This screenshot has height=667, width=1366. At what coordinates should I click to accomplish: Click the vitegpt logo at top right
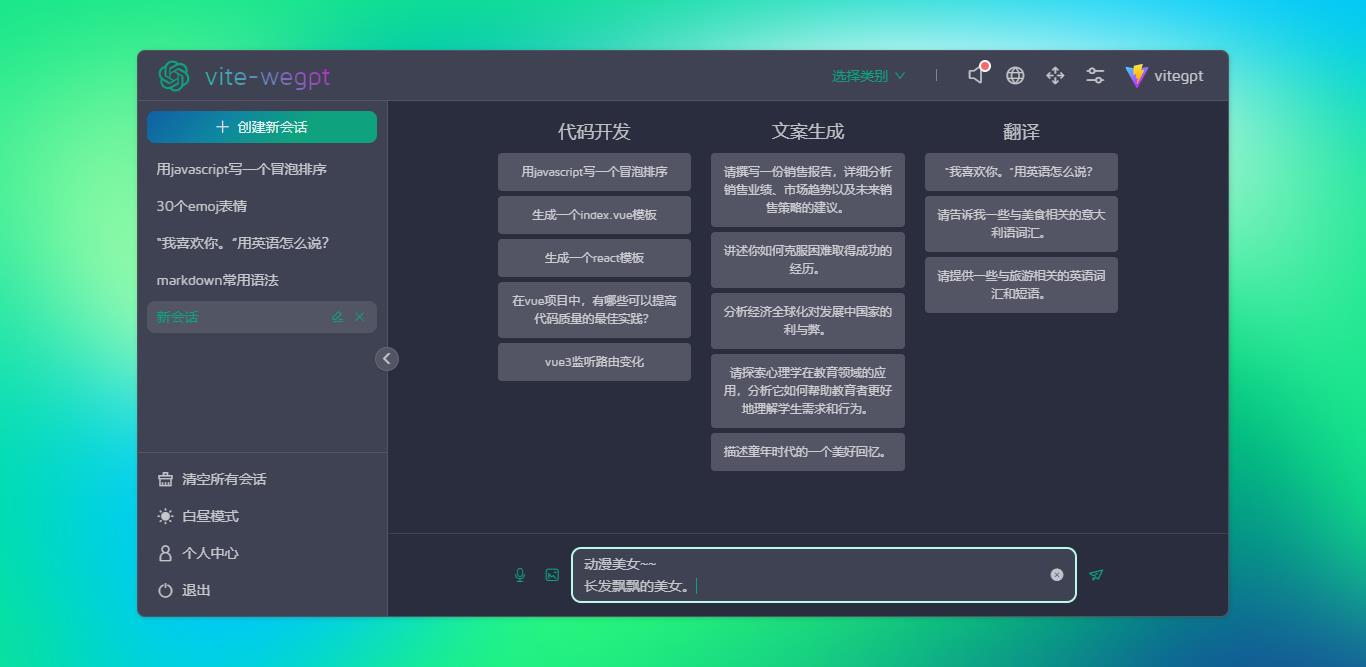[1138, 75]
